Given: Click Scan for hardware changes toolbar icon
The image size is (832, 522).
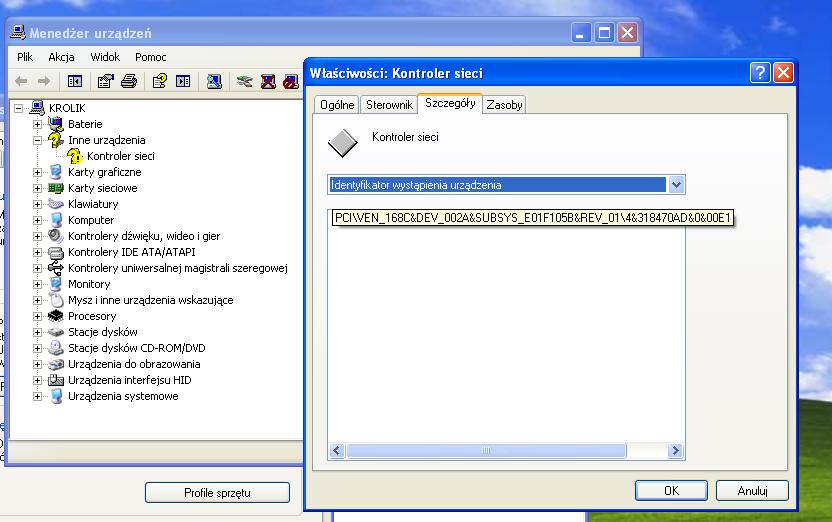Looking at the screenshot, I should tap(214, 81).
